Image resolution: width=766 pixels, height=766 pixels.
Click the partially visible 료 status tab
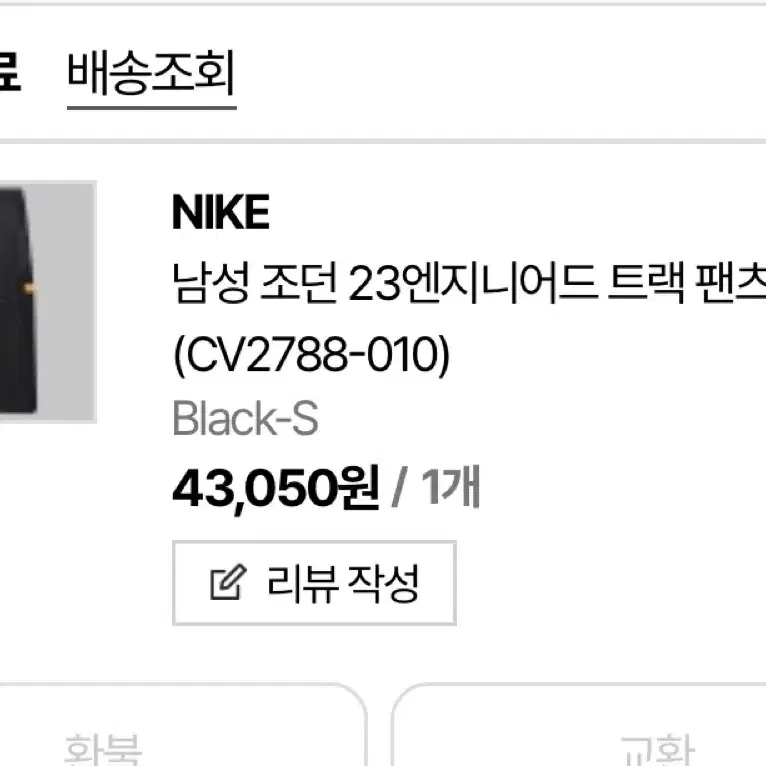coord(10,73)
